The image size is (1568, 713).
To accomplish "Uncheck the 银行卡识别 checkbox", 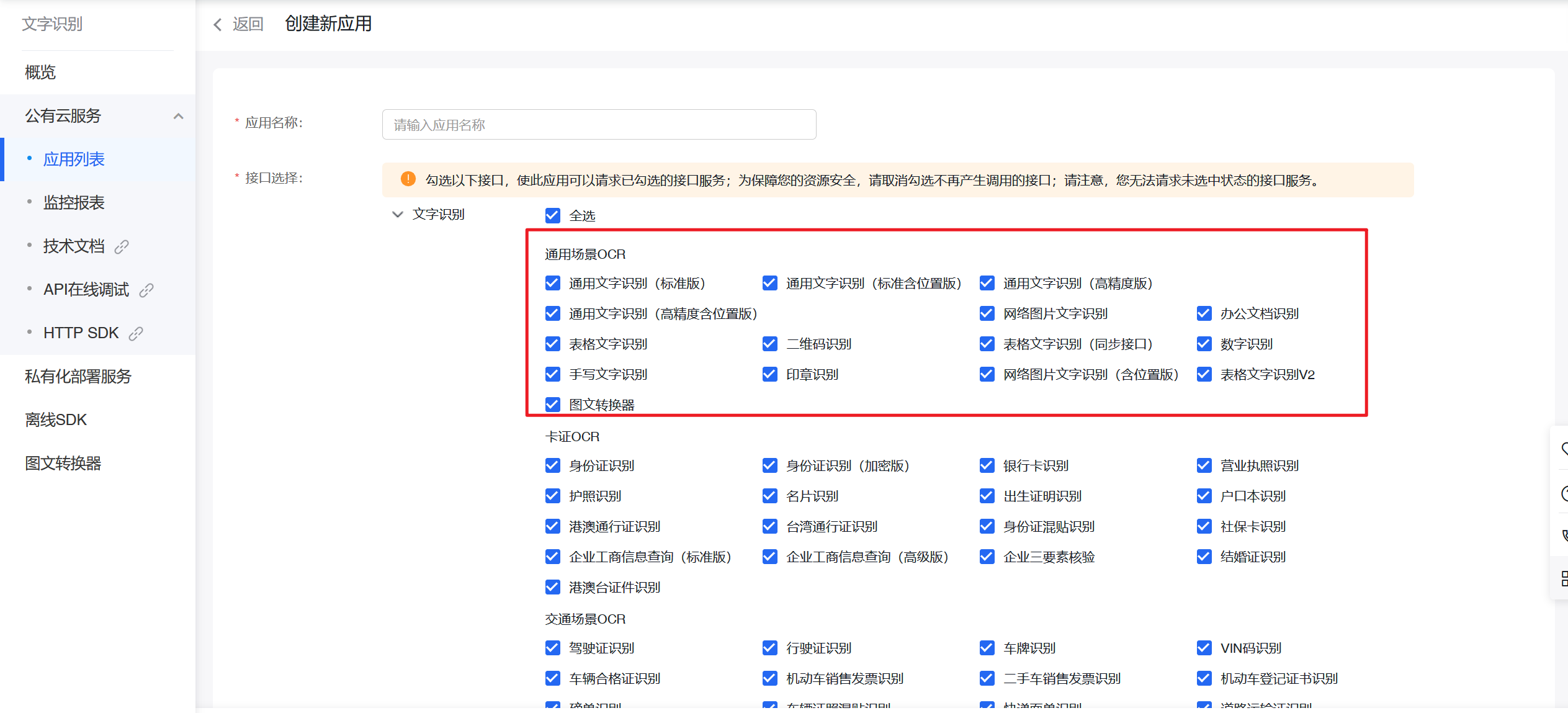I will coord(987,465).
